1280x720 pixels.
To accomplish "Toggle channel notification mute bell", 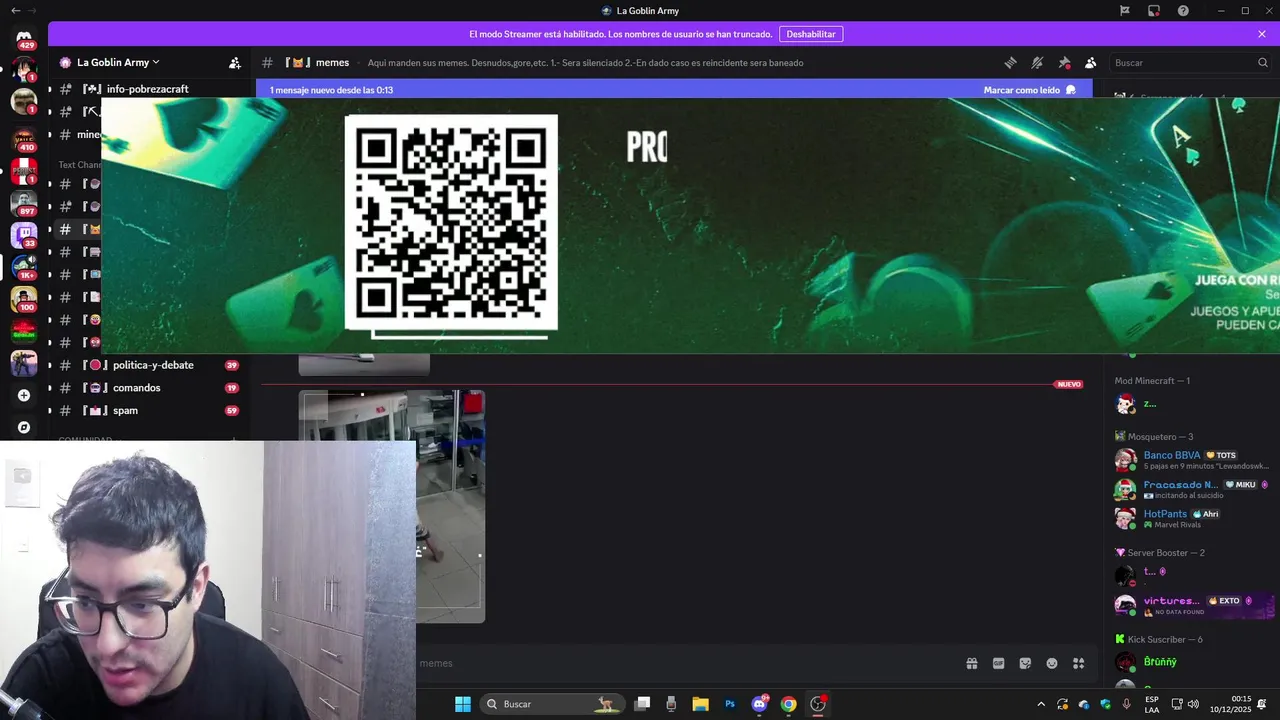I will coord(1037,62).
